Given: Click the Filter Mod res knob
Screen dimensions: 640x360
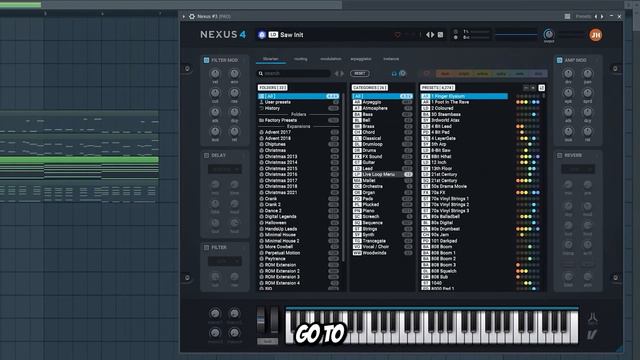Looking at the screenshot, I should [234, 93].
